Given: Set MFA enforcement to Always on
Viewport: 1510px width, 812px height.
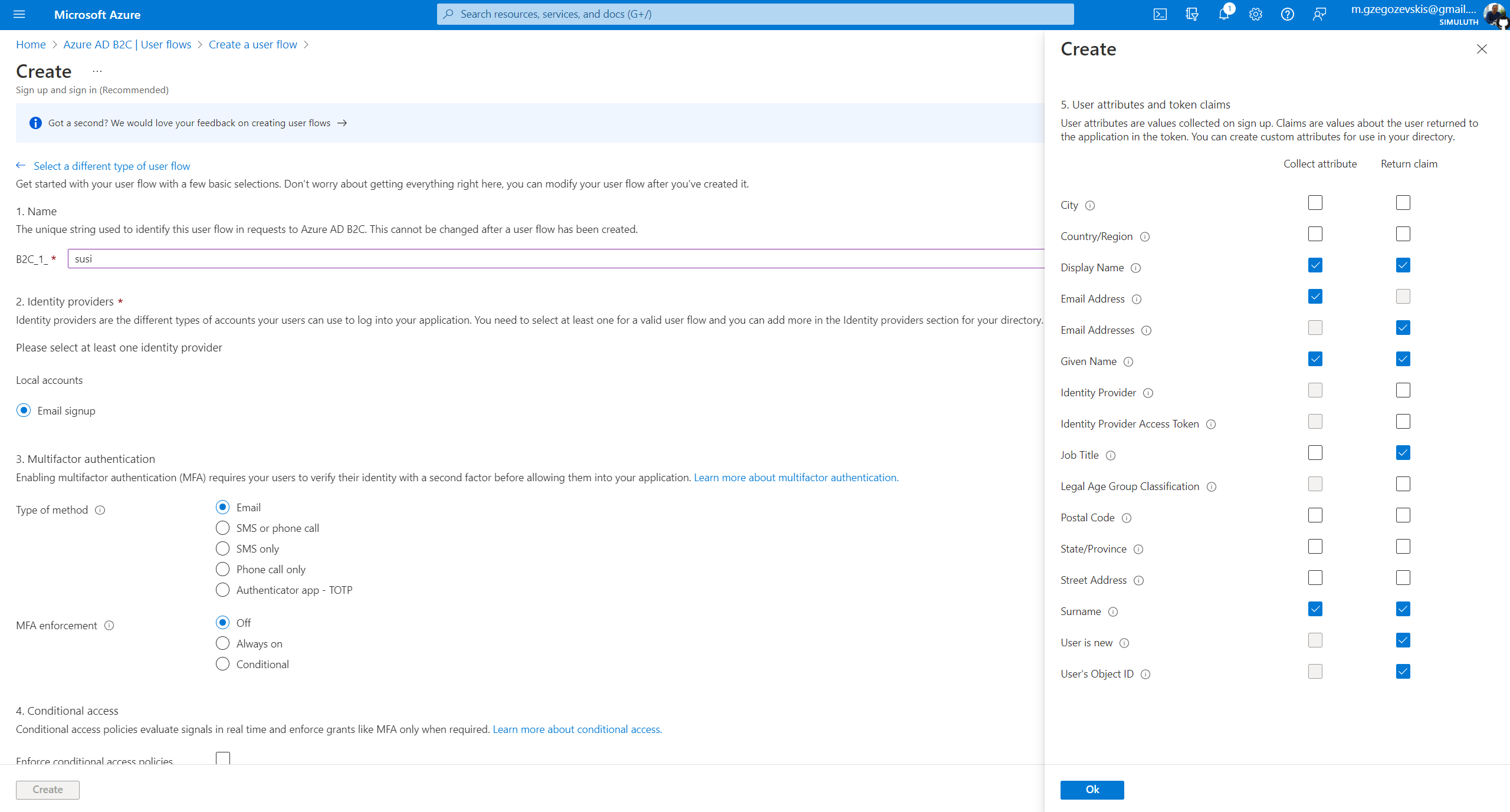Looking at the screenshot, I should (x=222, y=643).
